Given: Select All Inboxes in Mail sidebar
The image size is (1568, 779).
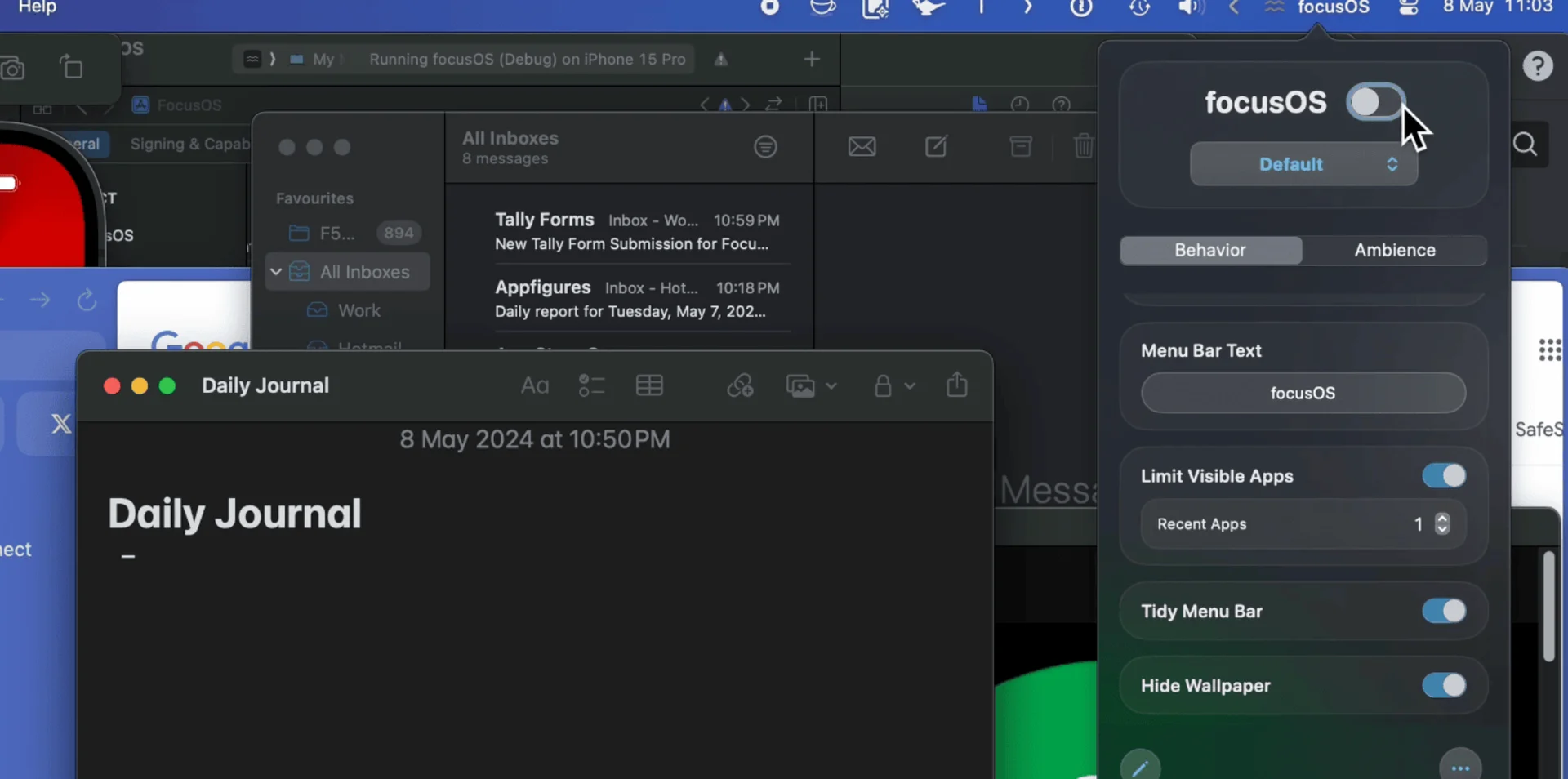Looking at the screenshot, I should coord(348,272).
